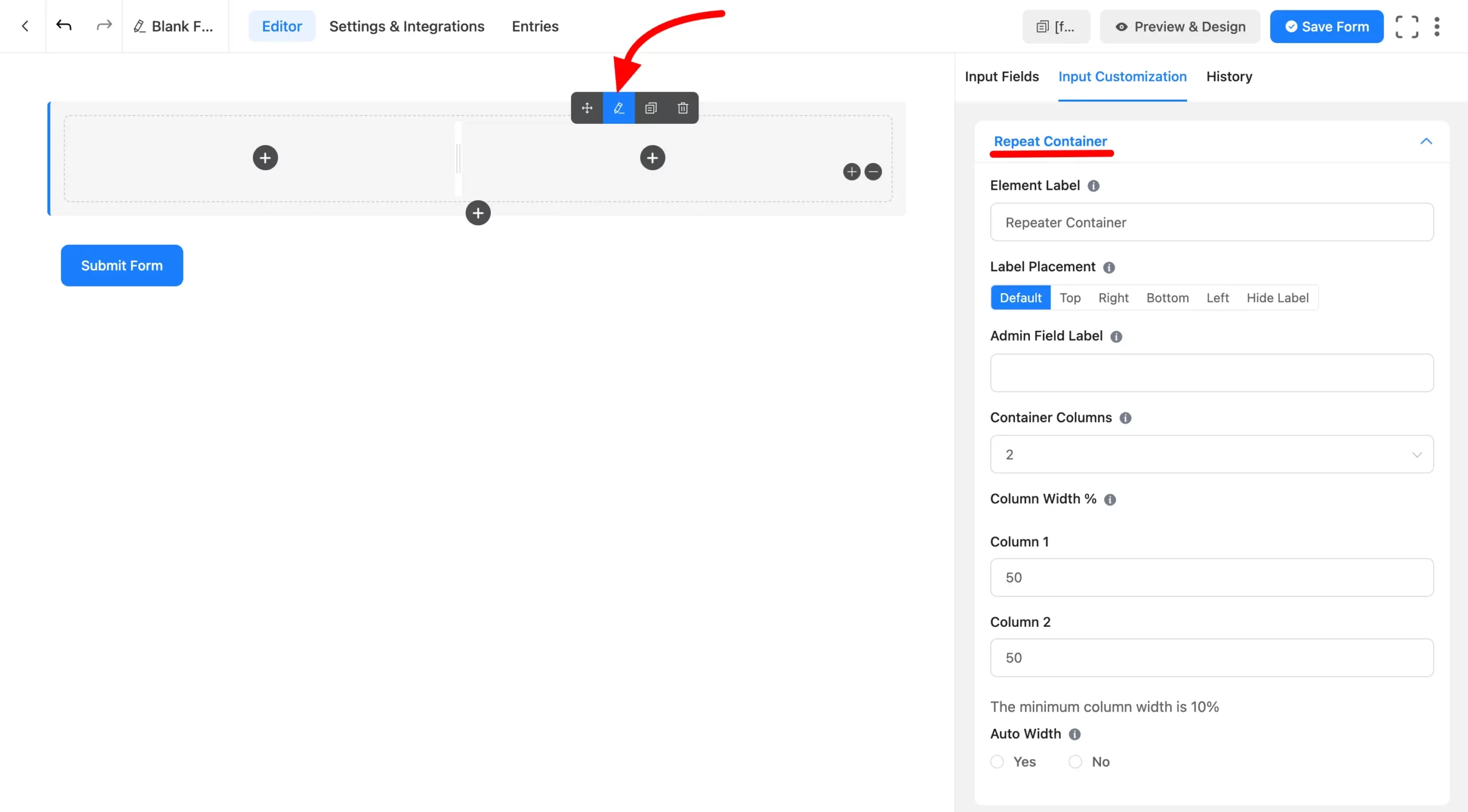This screenshot has width=1468, height=812.
Task: Remove repeater row with minus icon
Action: (873, 171)
